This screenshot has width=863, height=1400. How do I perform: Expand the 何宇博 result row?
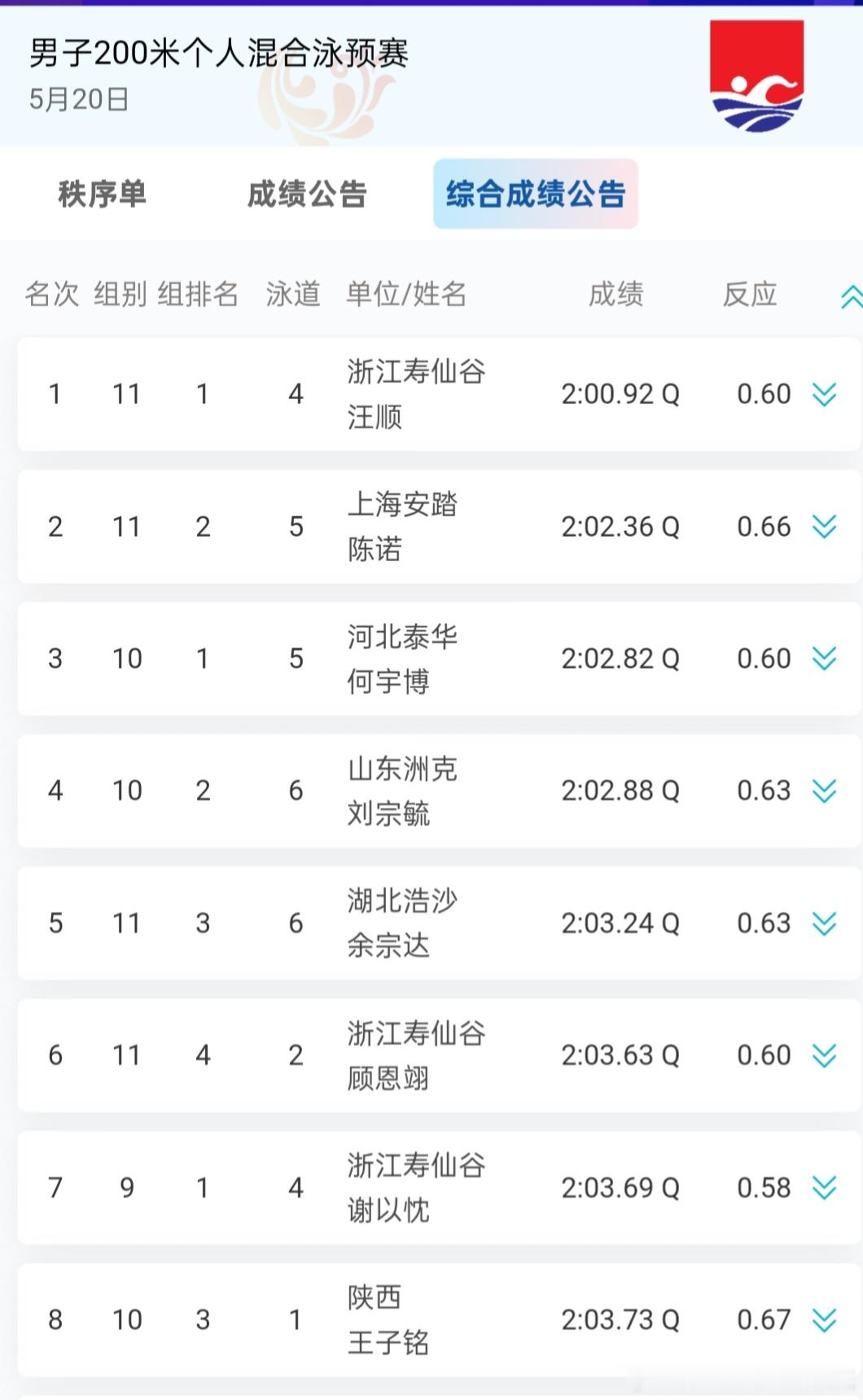[x=824, y=658]
